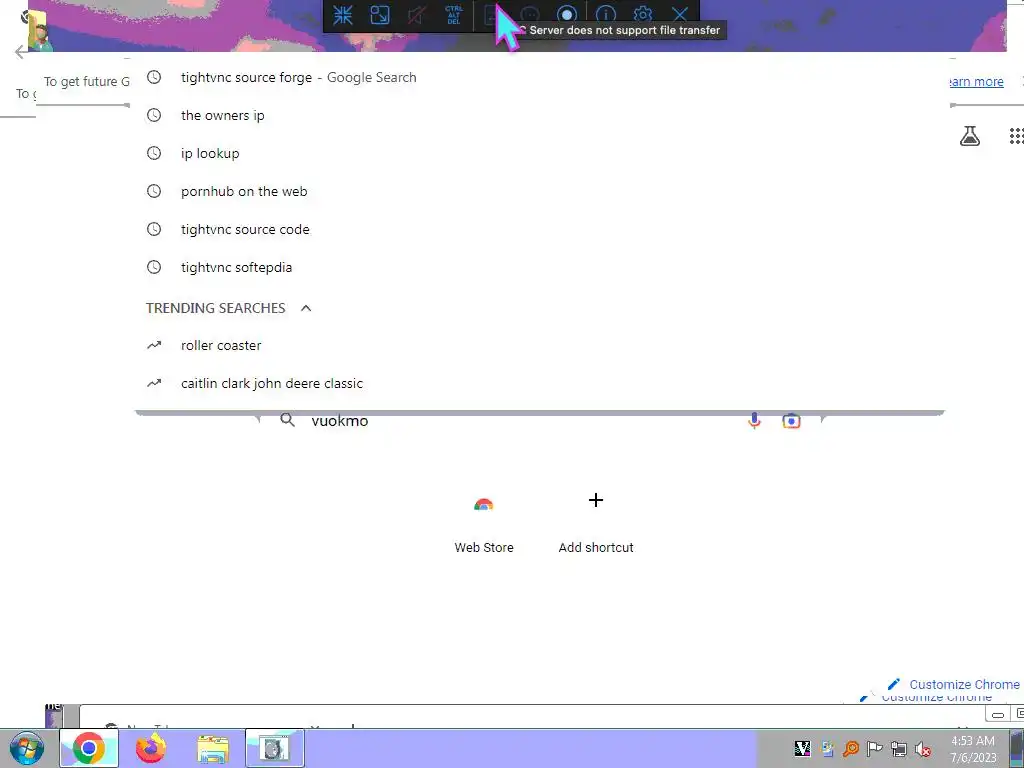
Task: Start voice search with microphone icon
Action: pos(754,421)
